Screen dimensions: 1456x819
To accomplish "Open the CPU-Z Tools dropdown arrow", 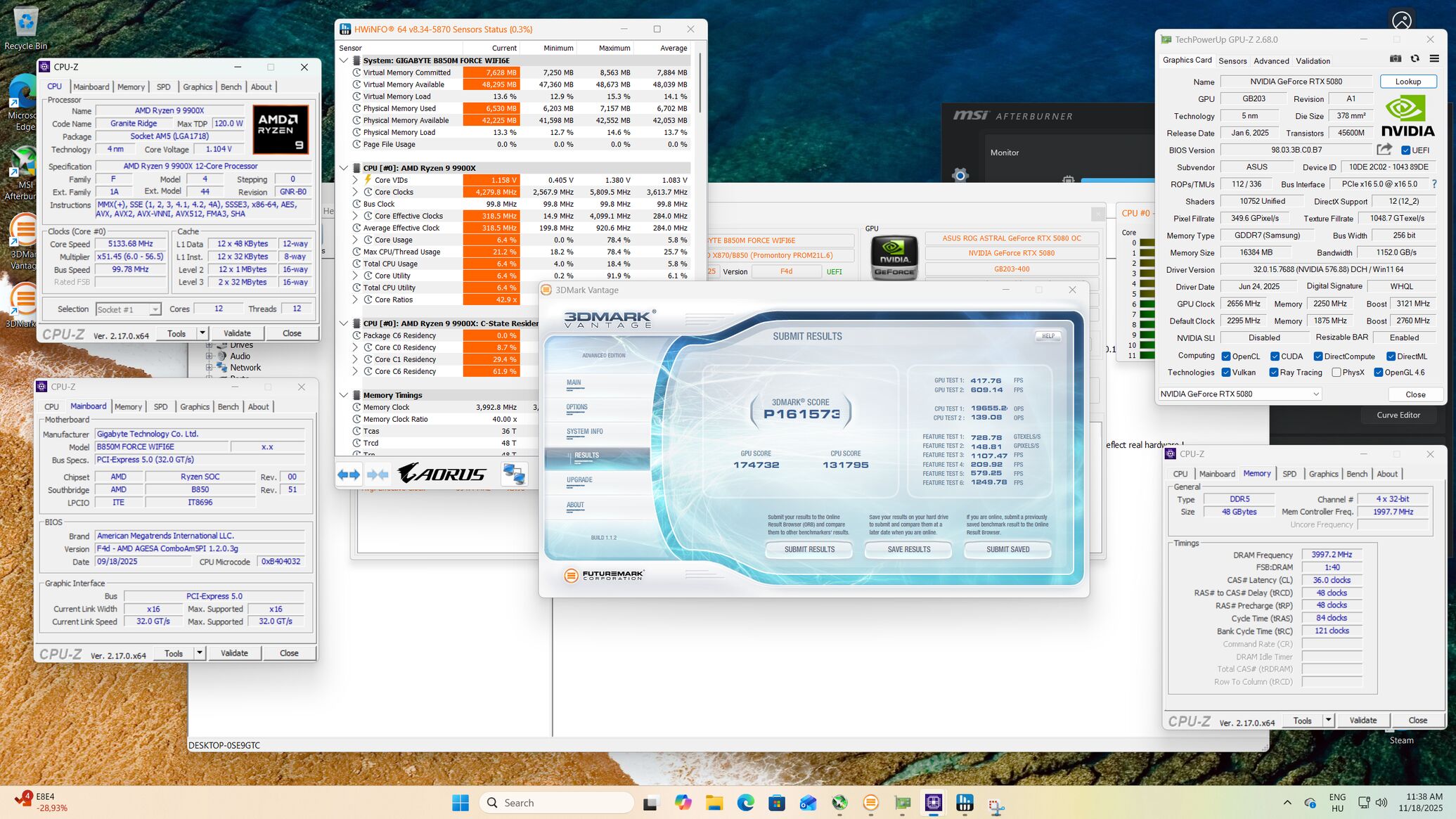I will click(202, 333).
